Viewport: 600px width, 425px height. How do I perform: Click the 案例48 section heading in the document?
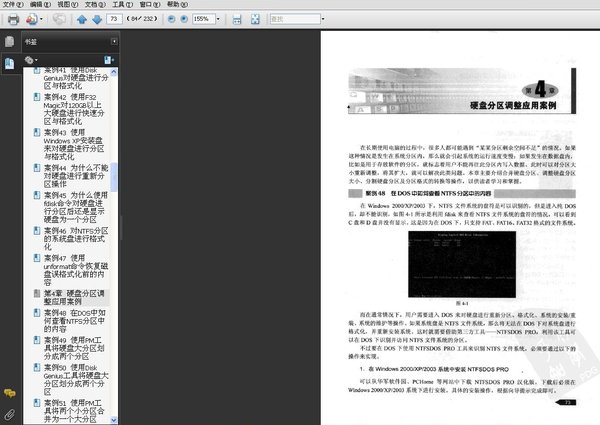click(x=428, y=194)
